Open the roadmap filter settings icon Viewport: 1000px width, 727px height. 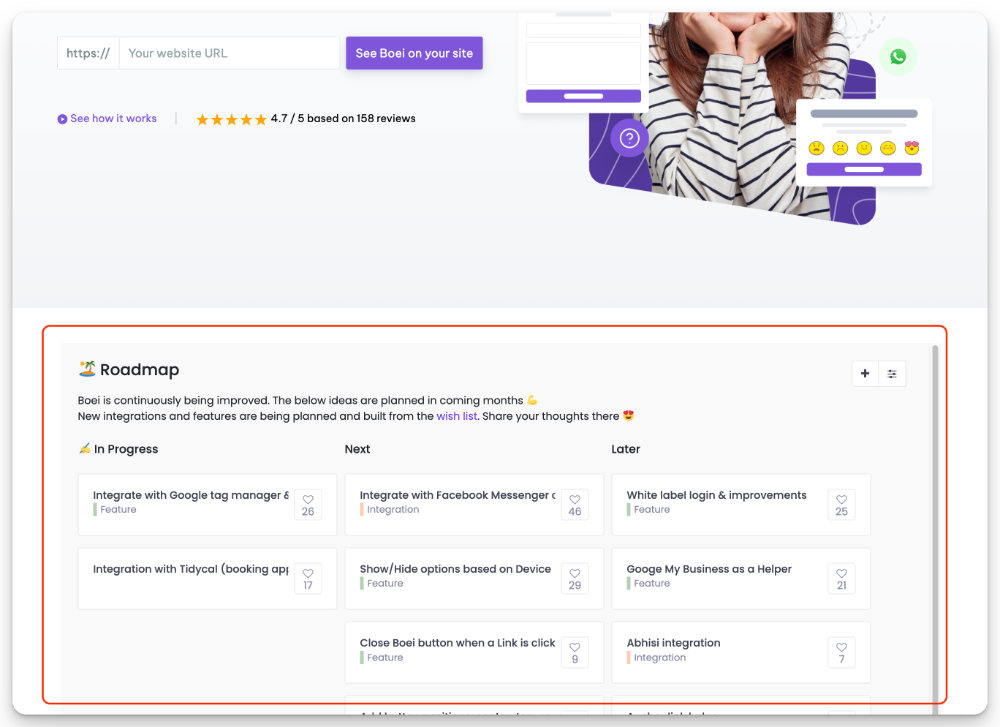click(892, 374)
